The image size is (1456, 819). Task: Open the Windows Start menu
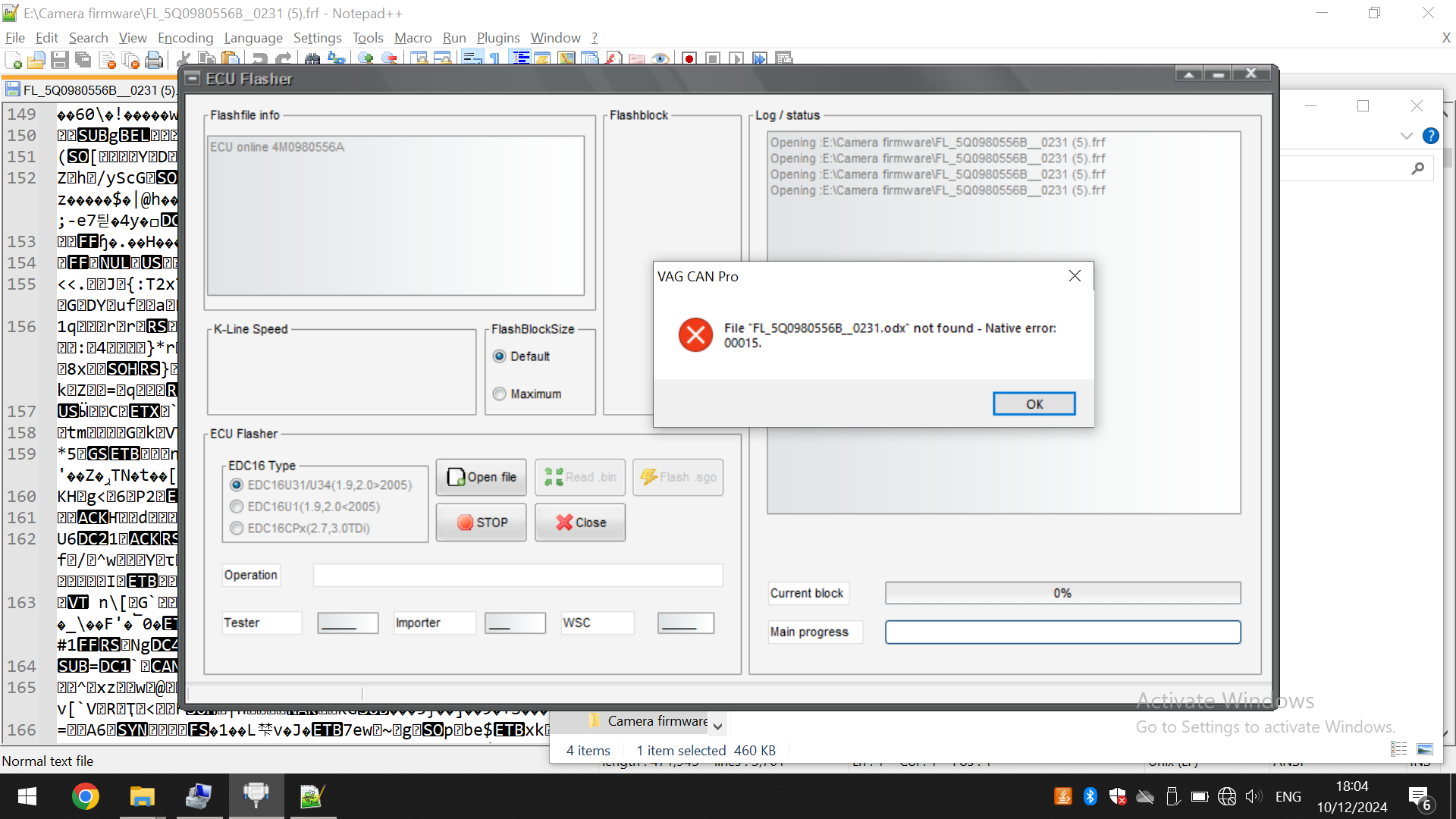tap(27, 796)
